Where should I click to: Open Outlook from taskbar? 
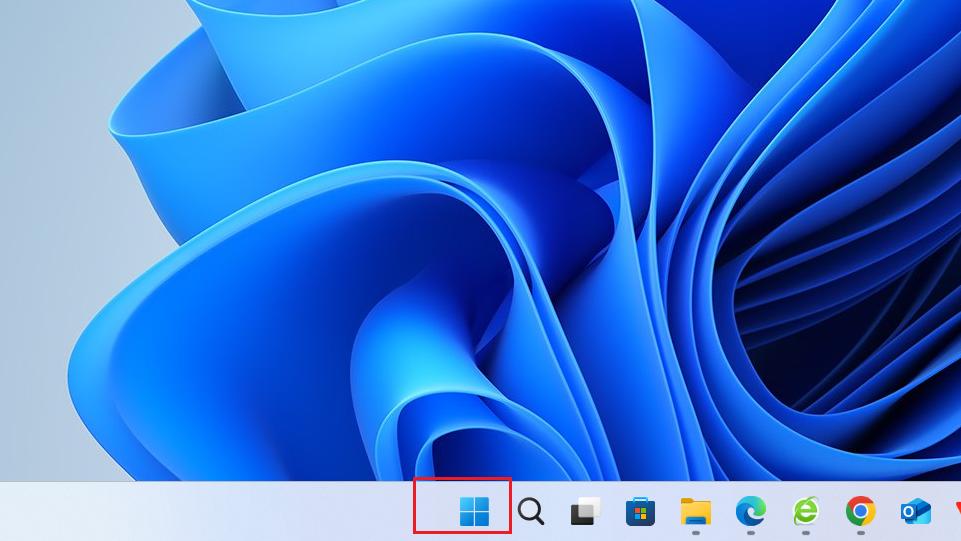[x=916, y=511]
